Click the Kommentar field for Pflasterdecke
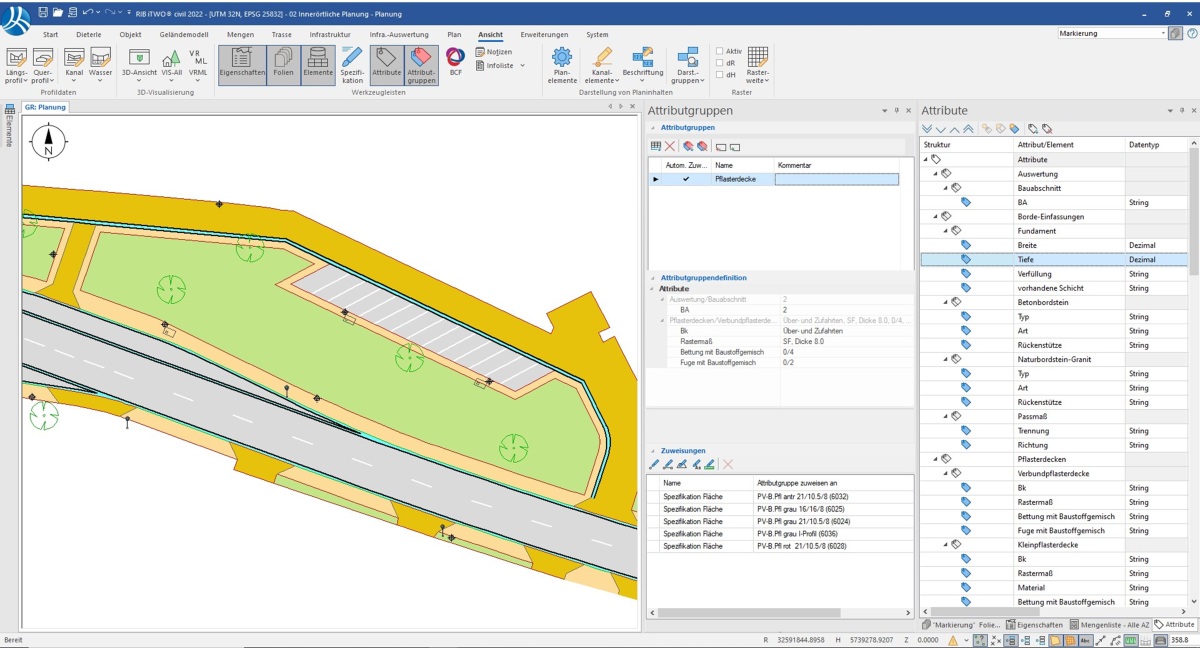The width and height of the screenshot is (1200, 648). tap(836, 179)
